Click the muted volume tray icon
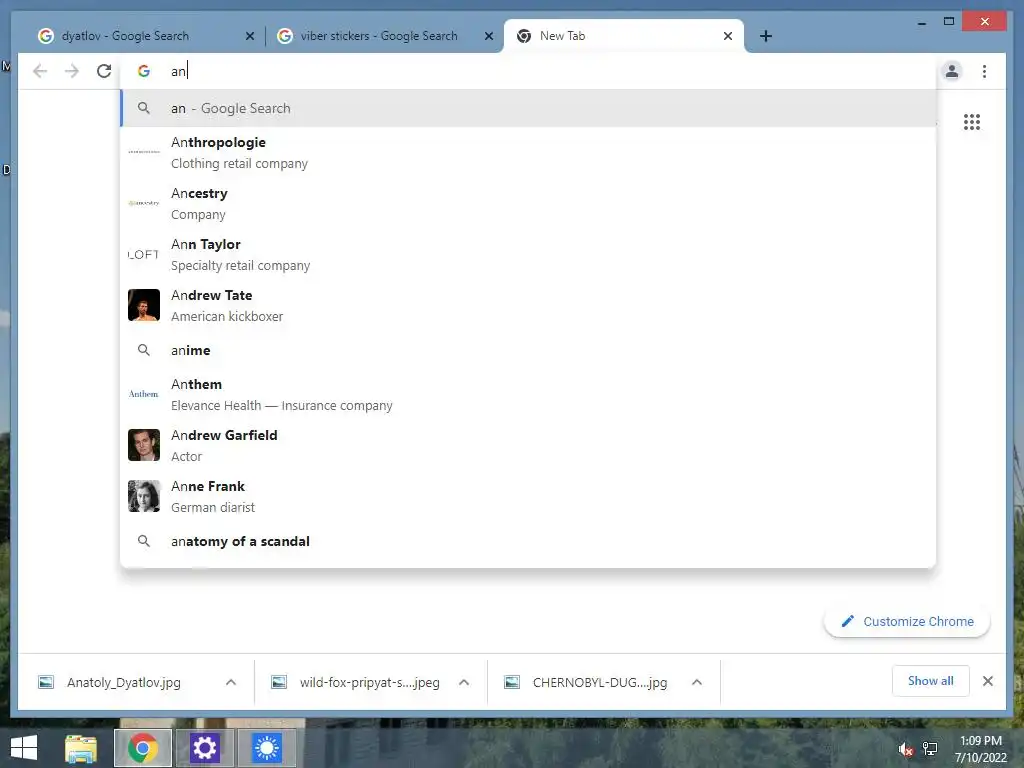The height and width of the screenshot is (768, 1024). [x=904, y=749]
